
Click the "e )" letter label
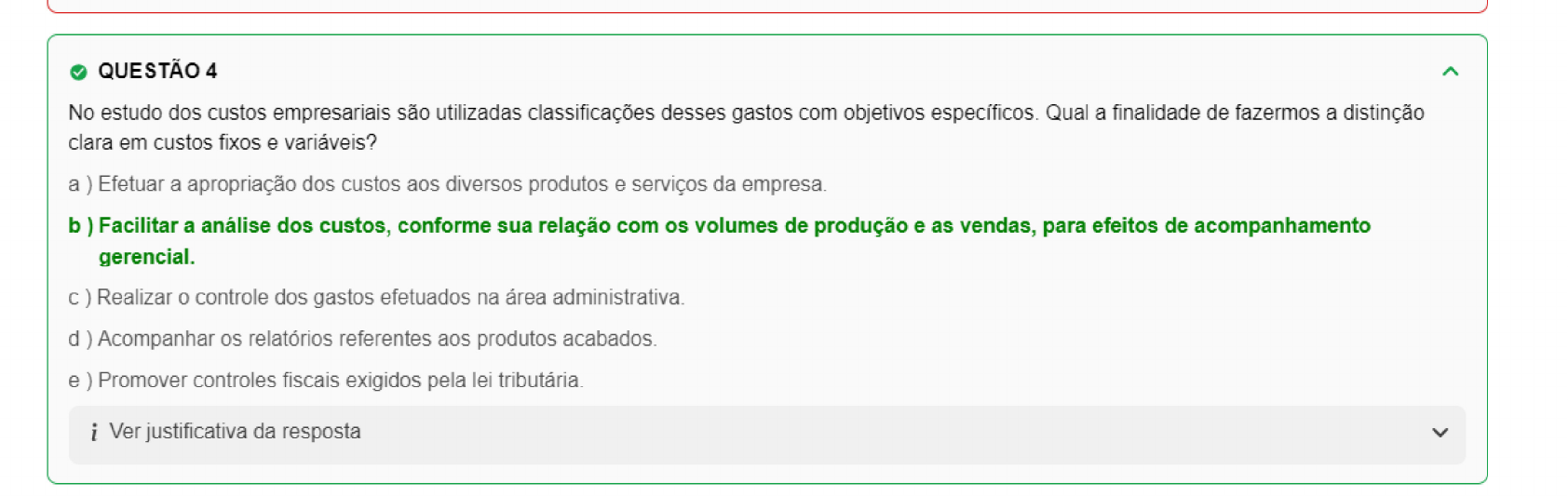(80, 381)
